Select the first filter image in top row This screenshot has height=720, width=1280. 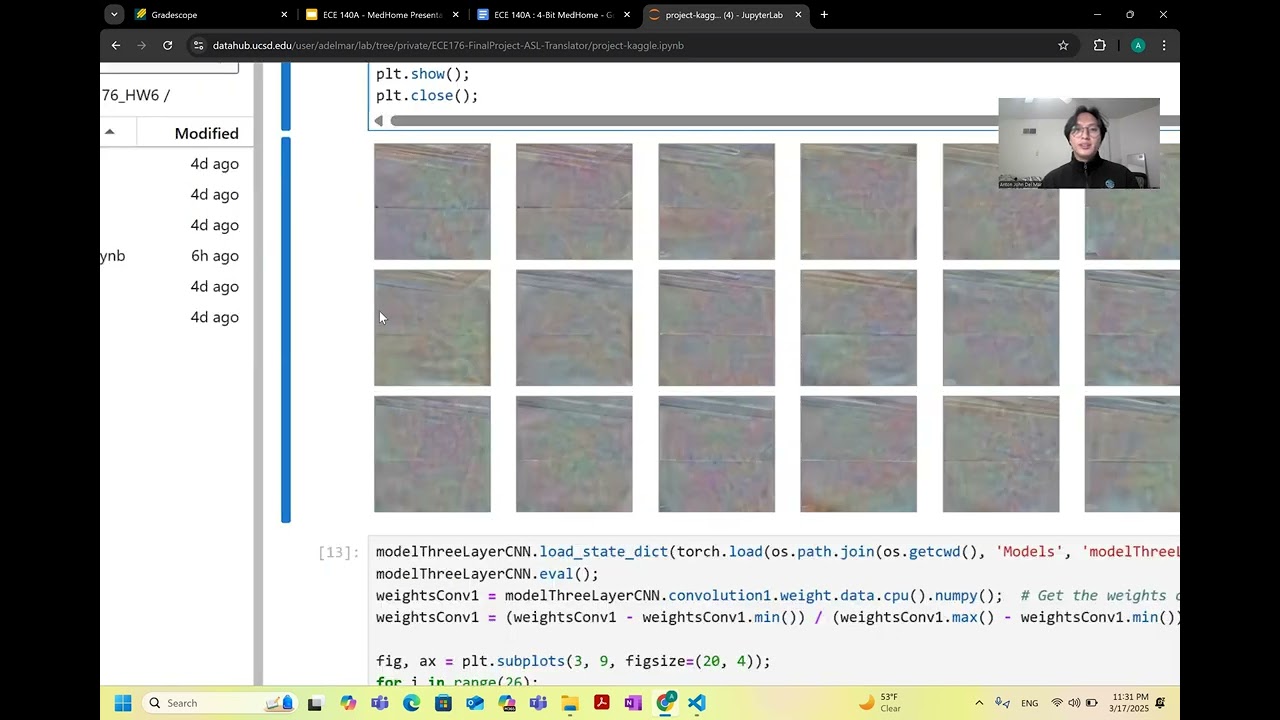tap(432, 202)
